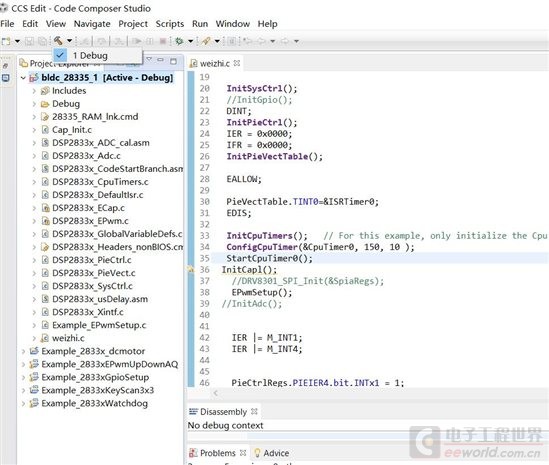
Task: Select Example_EPwmSetup.c file
Action: (x=99, y=325)
